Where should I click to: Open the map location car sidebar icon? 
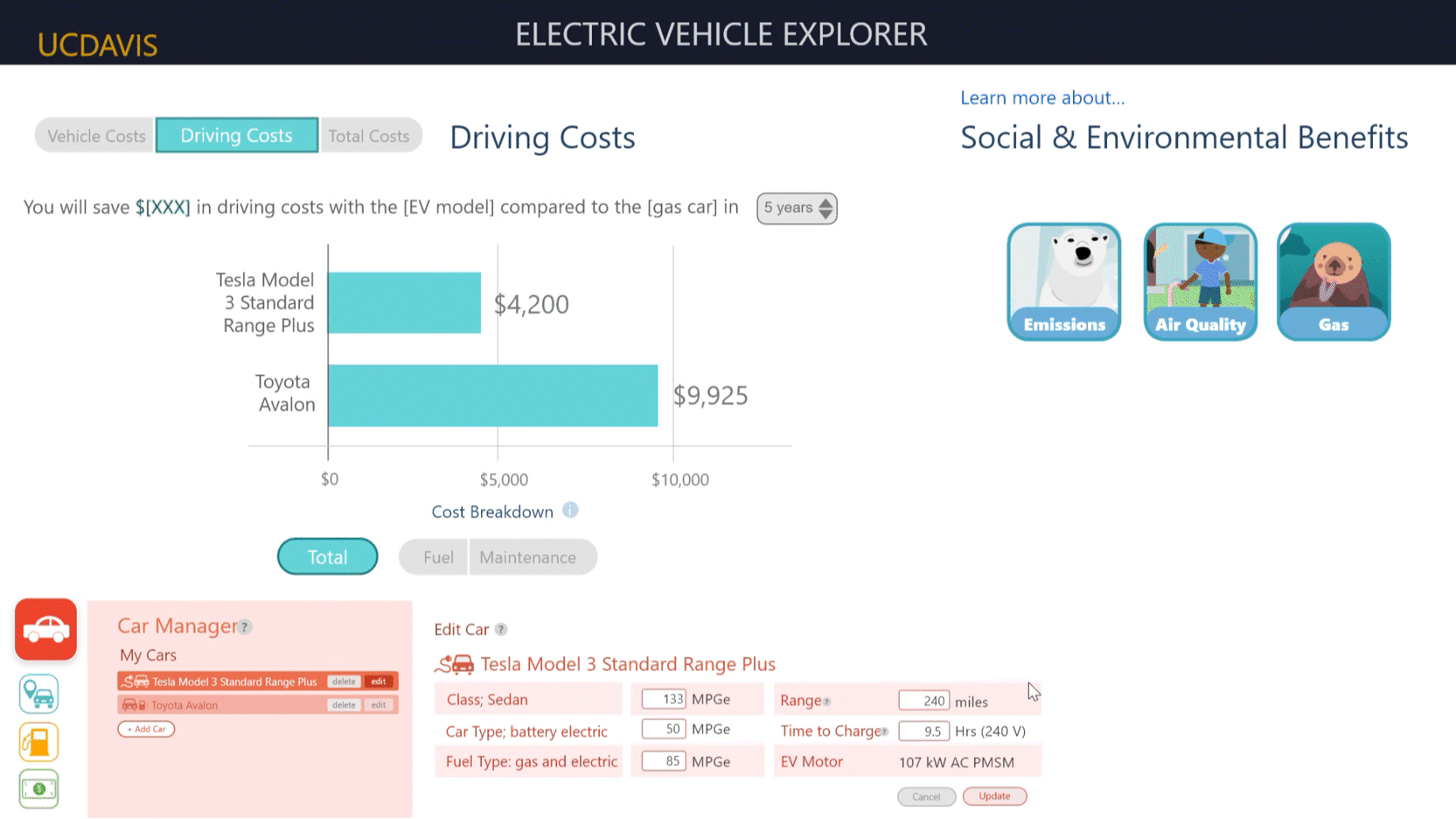coord(39,694)
